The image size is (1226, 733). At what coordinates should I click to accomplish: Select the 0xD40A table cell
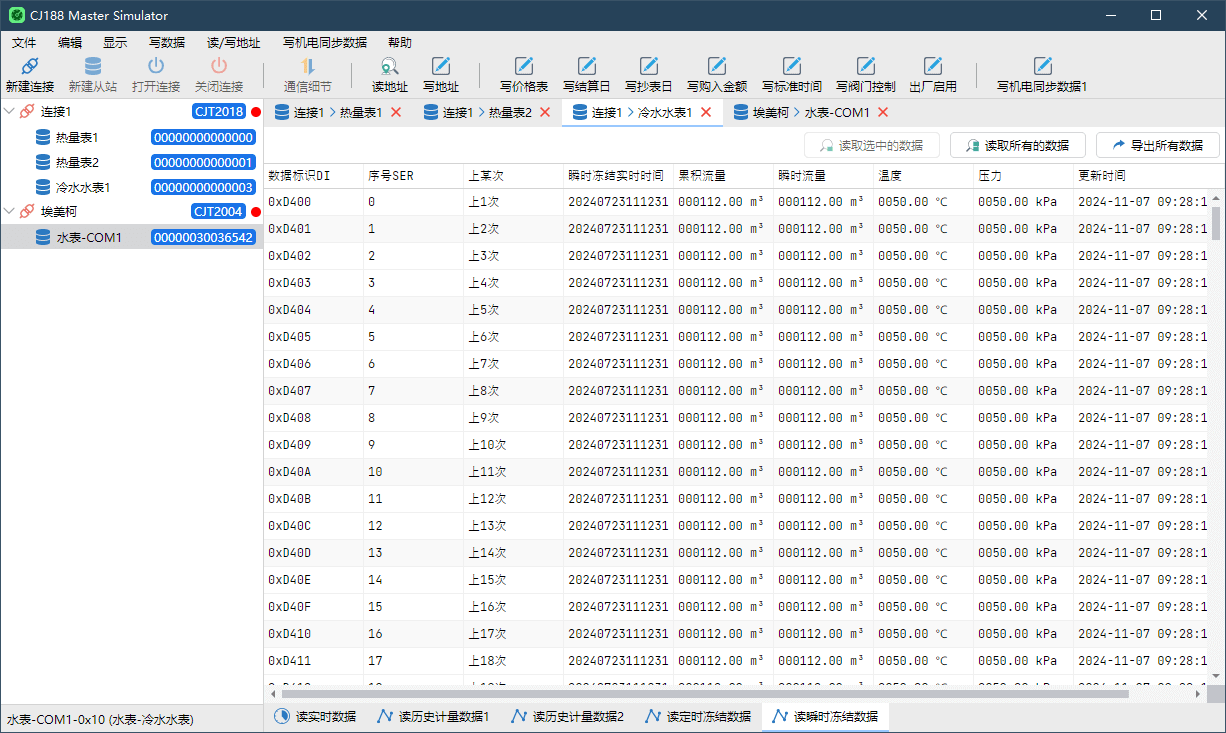point(314,471)
